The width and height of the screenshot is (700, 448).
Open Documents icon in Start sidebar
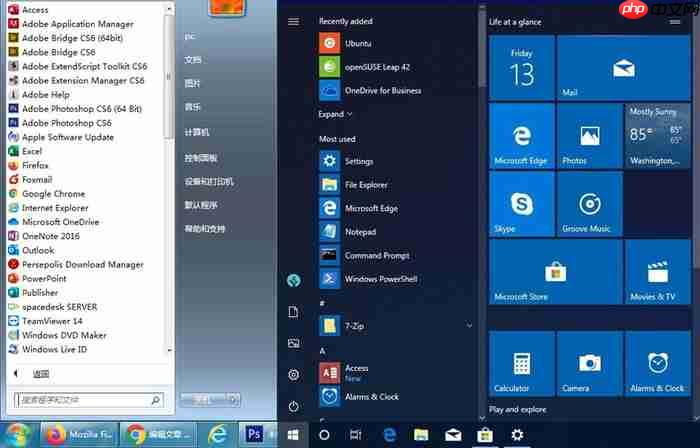293,312
